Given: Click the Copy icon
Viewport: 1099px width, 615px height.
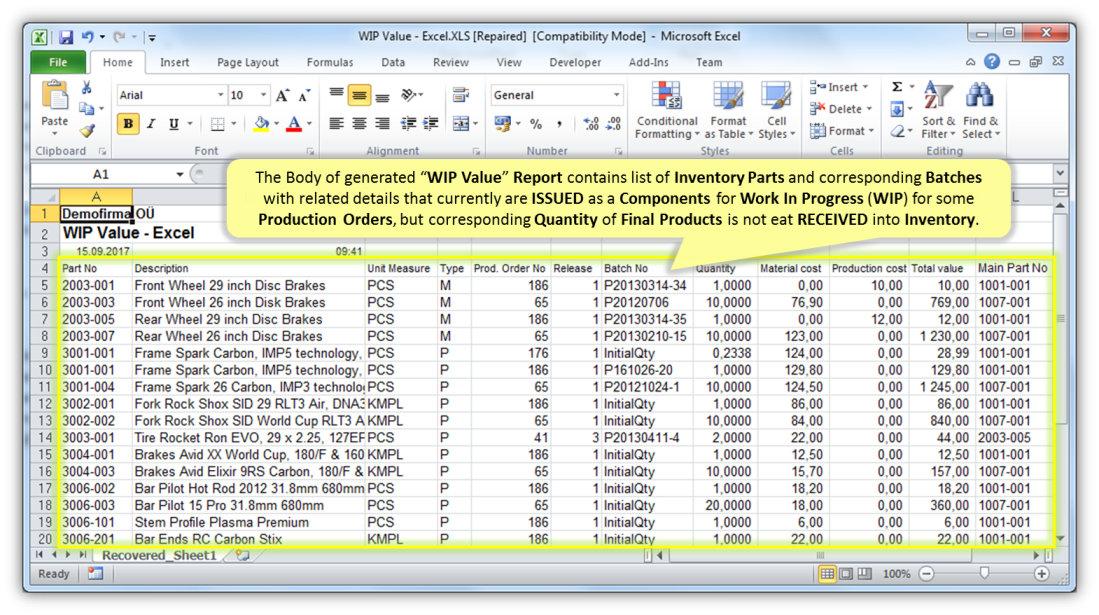Looking at the screenshot, I should coord(86,109).
